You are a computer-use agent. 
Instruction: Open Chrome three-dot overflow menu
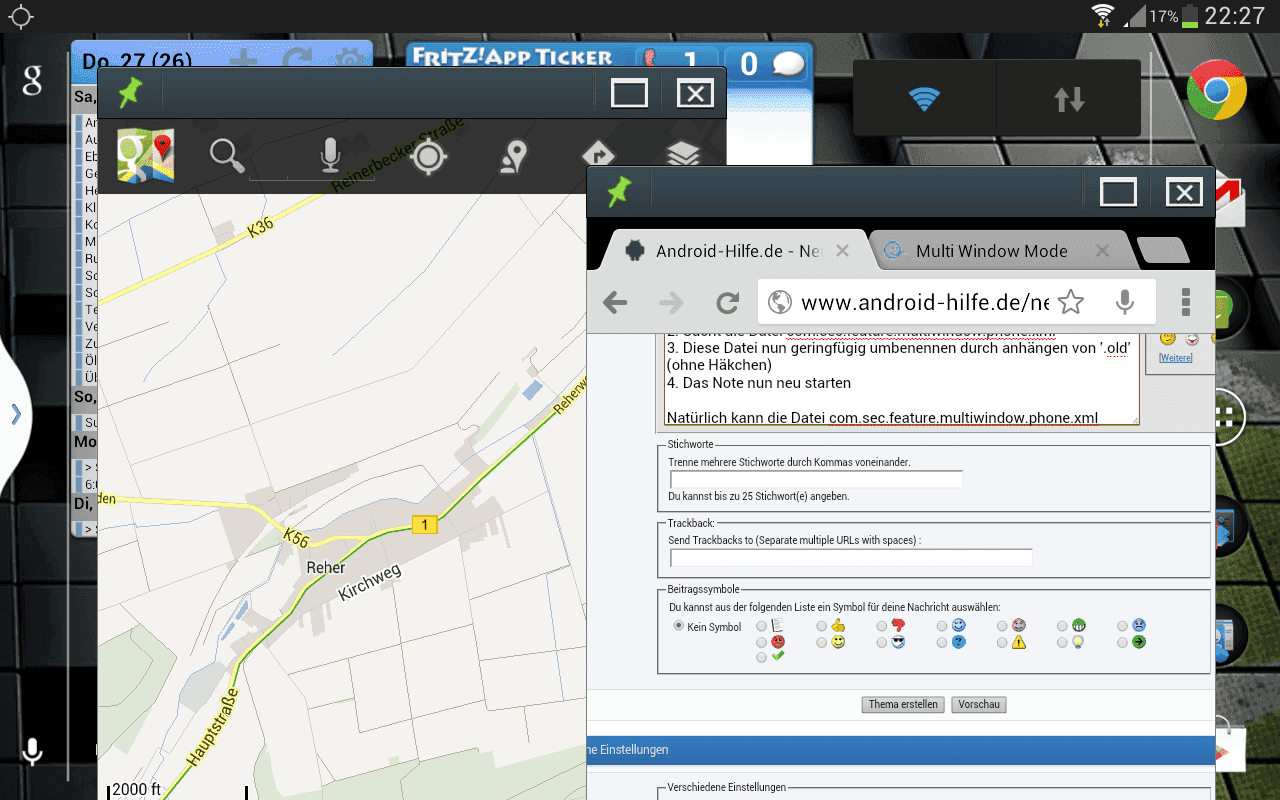click(x=1186, y=302)
